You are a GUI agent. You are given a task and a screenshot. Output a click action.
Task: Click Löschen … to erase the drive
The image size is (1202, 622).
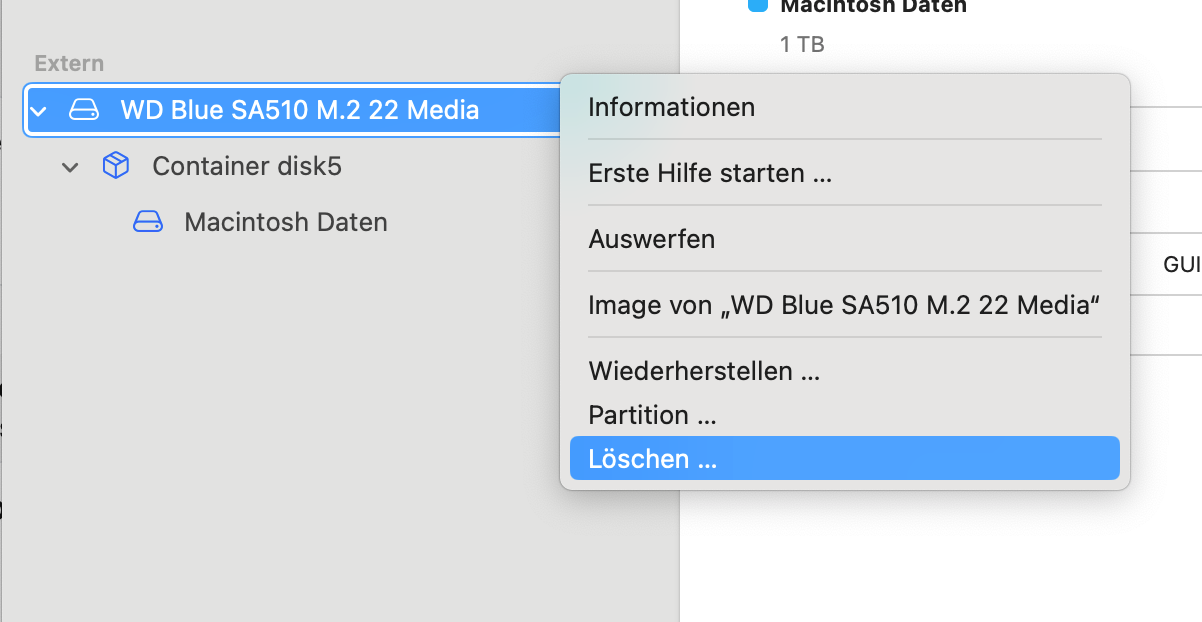click(x=653, y=459)
